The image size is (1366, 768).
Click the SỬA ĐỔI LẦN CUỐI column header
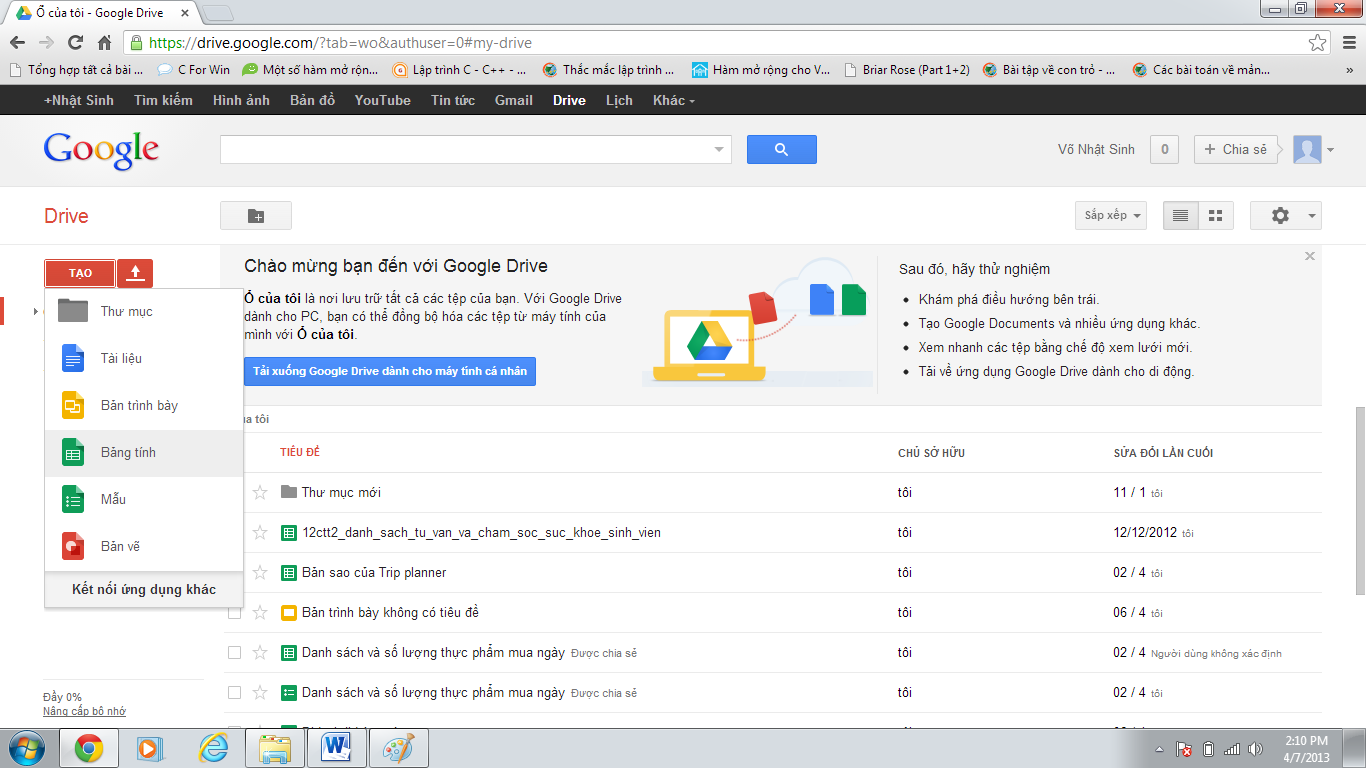pyautogui.click(x=1163, y=453)
